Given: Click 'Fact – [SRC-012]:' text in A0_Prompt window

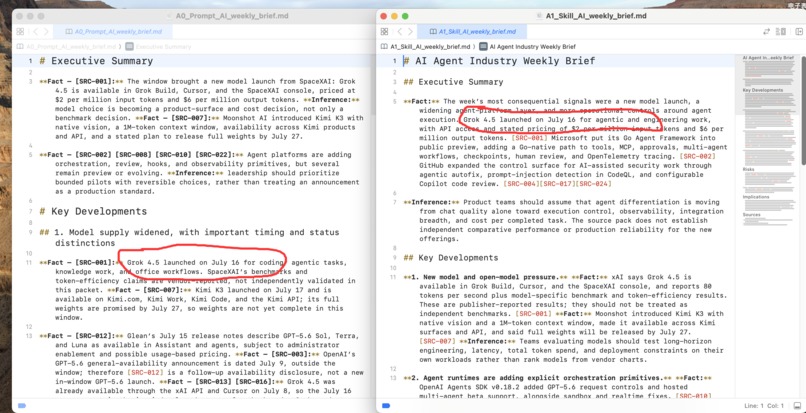Looking at the screenshot, I should tap(81, 336).
